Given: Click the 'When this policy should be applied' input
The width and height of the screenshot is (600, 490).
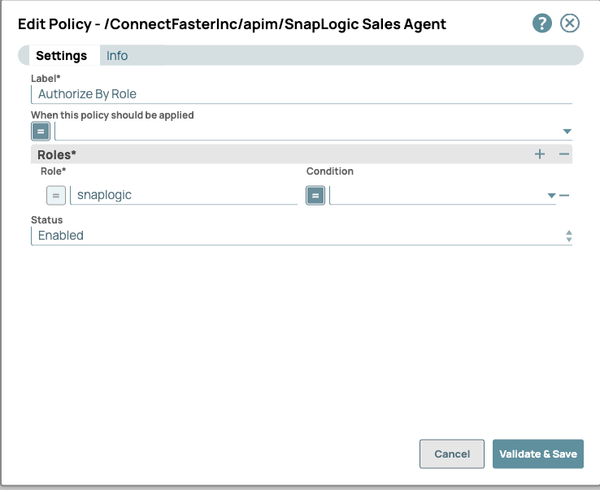Looking at the screenshot, I should pyautogui.click(x=305, y=131).
